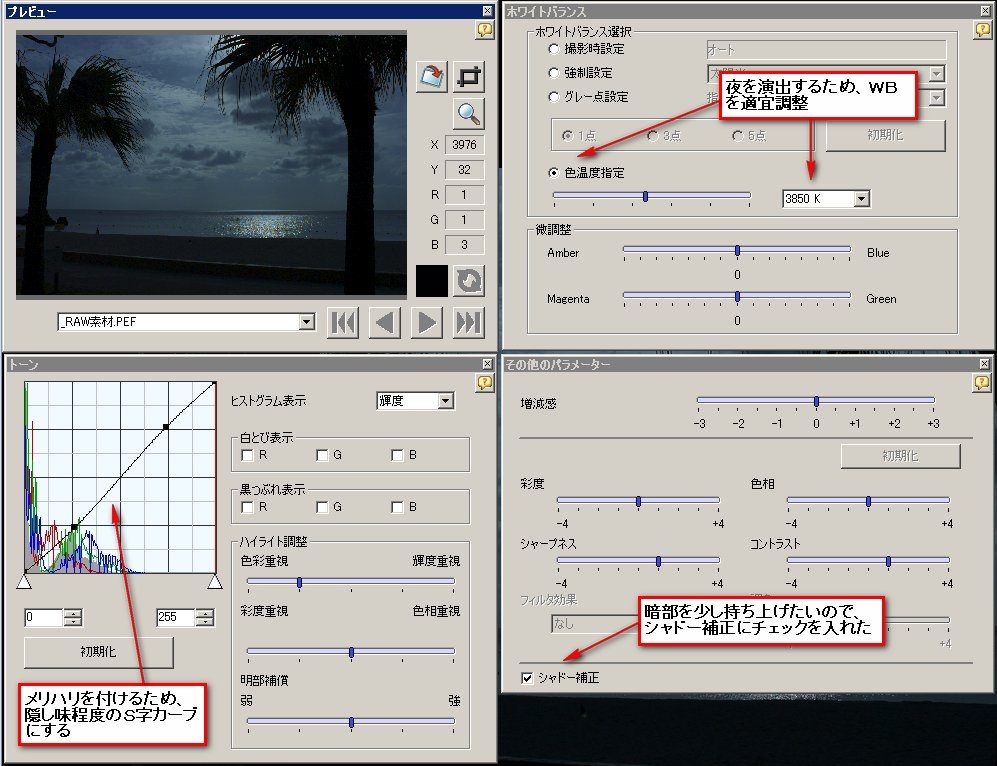Enable 黒つぶれ表示 B checkbox
This screenshot has width=997, height=766.
(397, 507)
